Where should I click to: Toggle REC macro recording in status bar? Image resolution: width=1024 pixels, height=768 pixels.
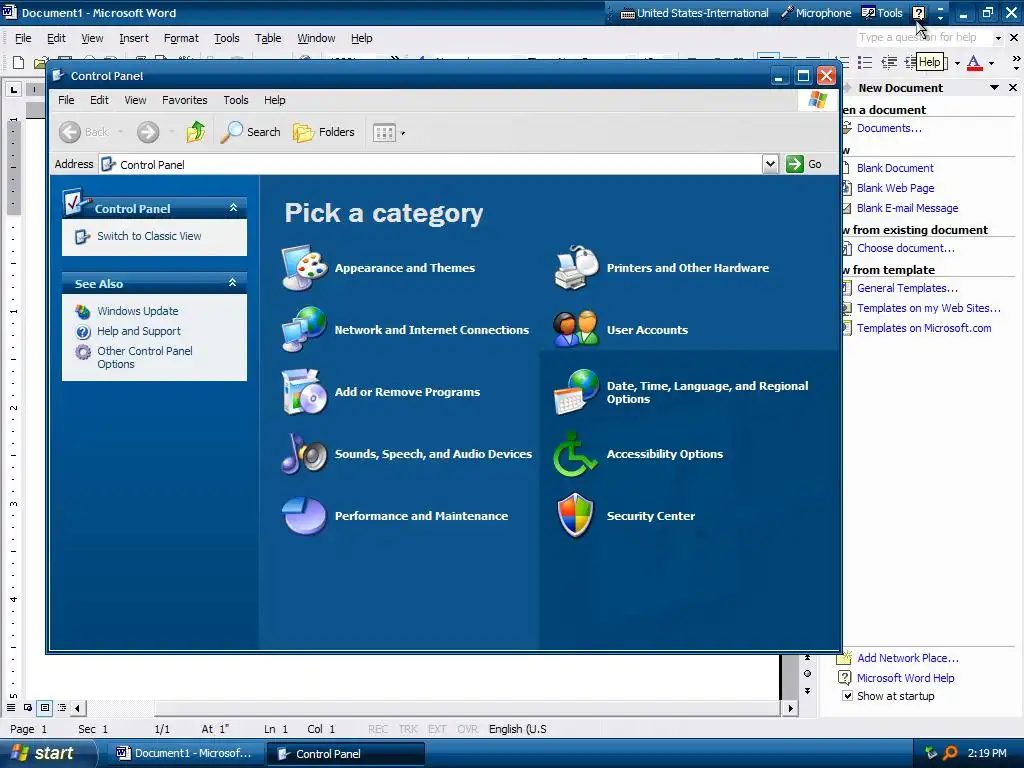coord(377,729)
